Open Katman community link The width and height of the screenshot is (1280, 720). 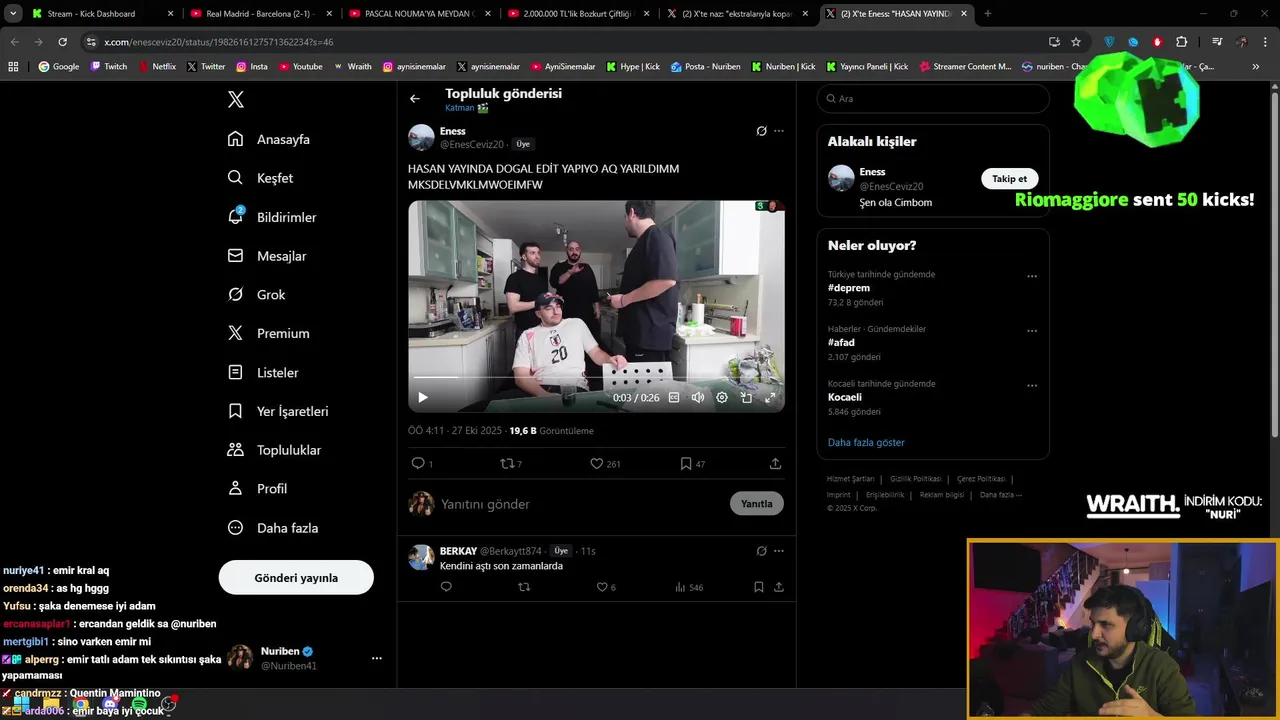pos(467,108)
